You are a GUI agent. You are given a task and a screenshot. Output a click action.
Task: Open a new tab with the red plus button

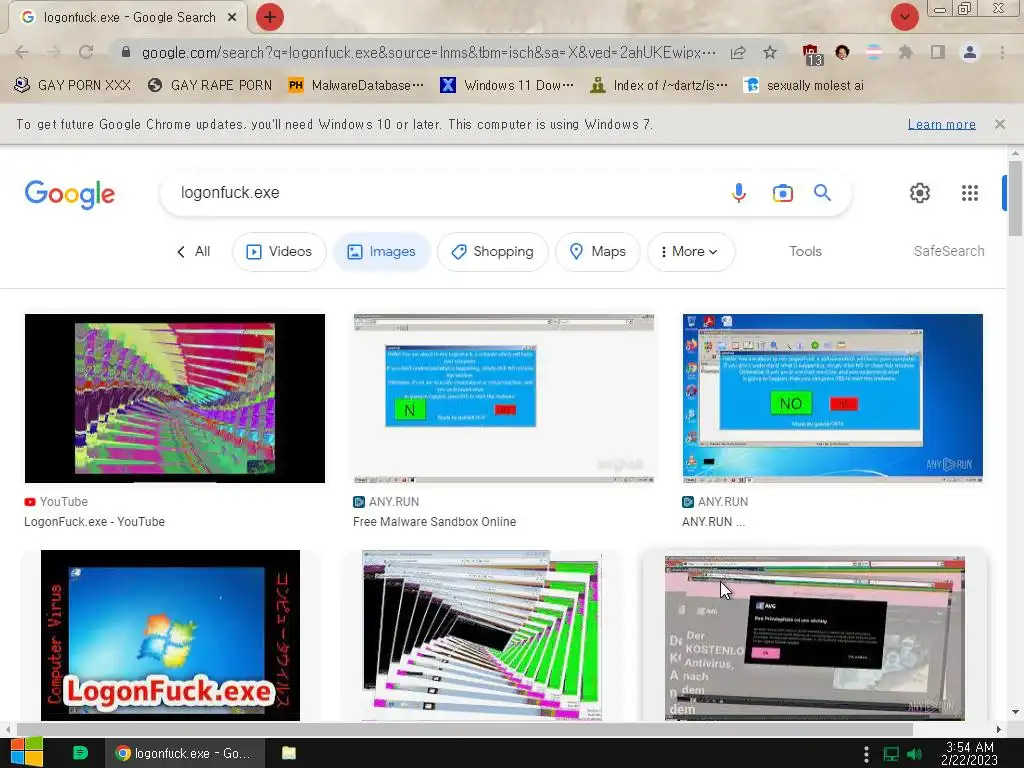click(270, 17)
